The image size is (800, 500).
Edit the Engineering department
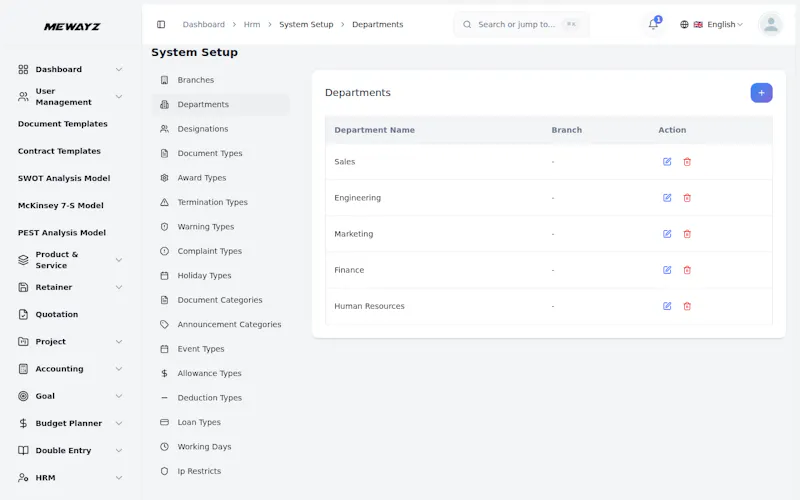pyautogui.click(x=667, y=198)
